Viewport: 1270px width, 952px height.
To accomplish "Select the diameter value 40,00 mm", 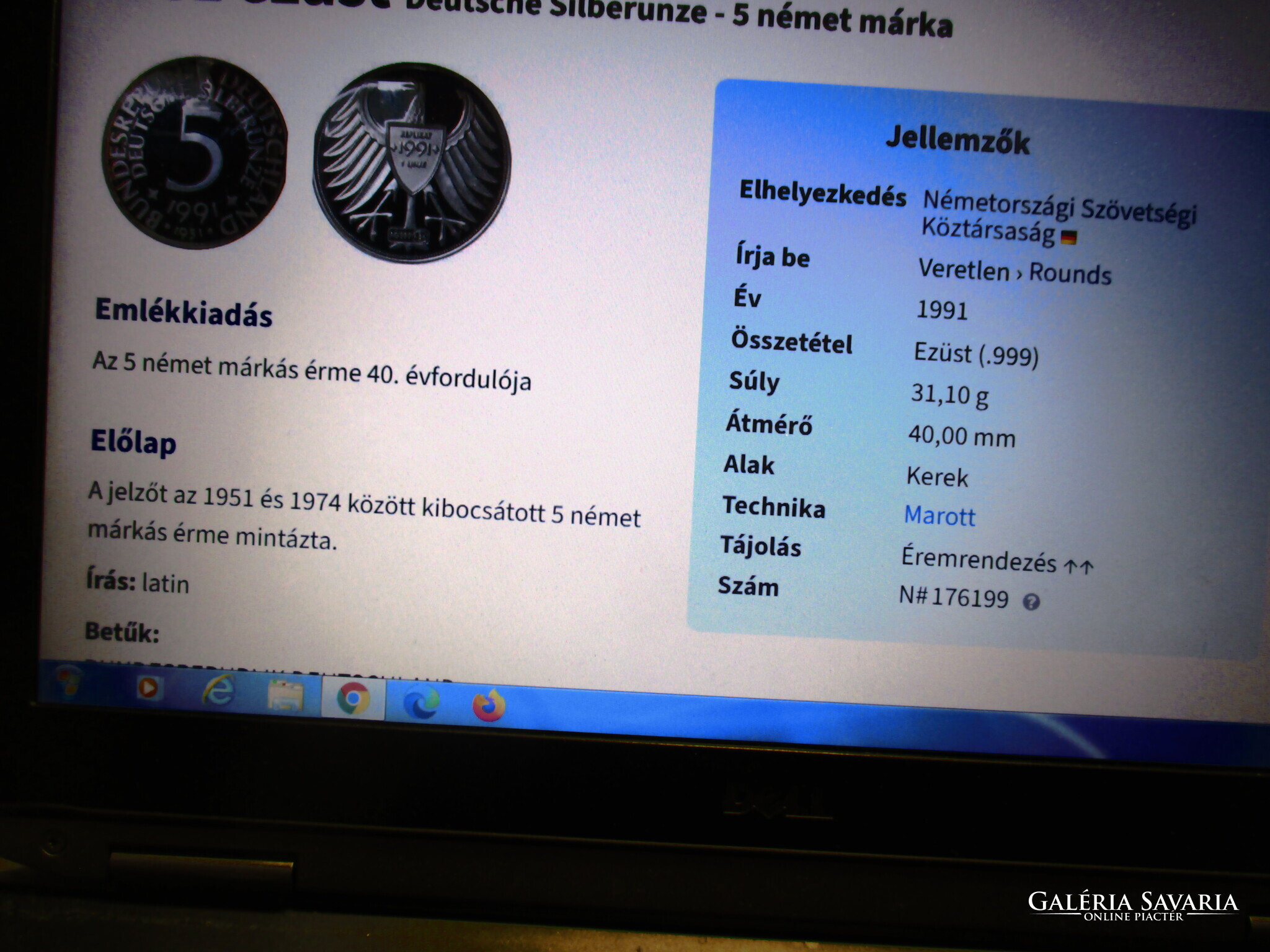I will [962, 436].
